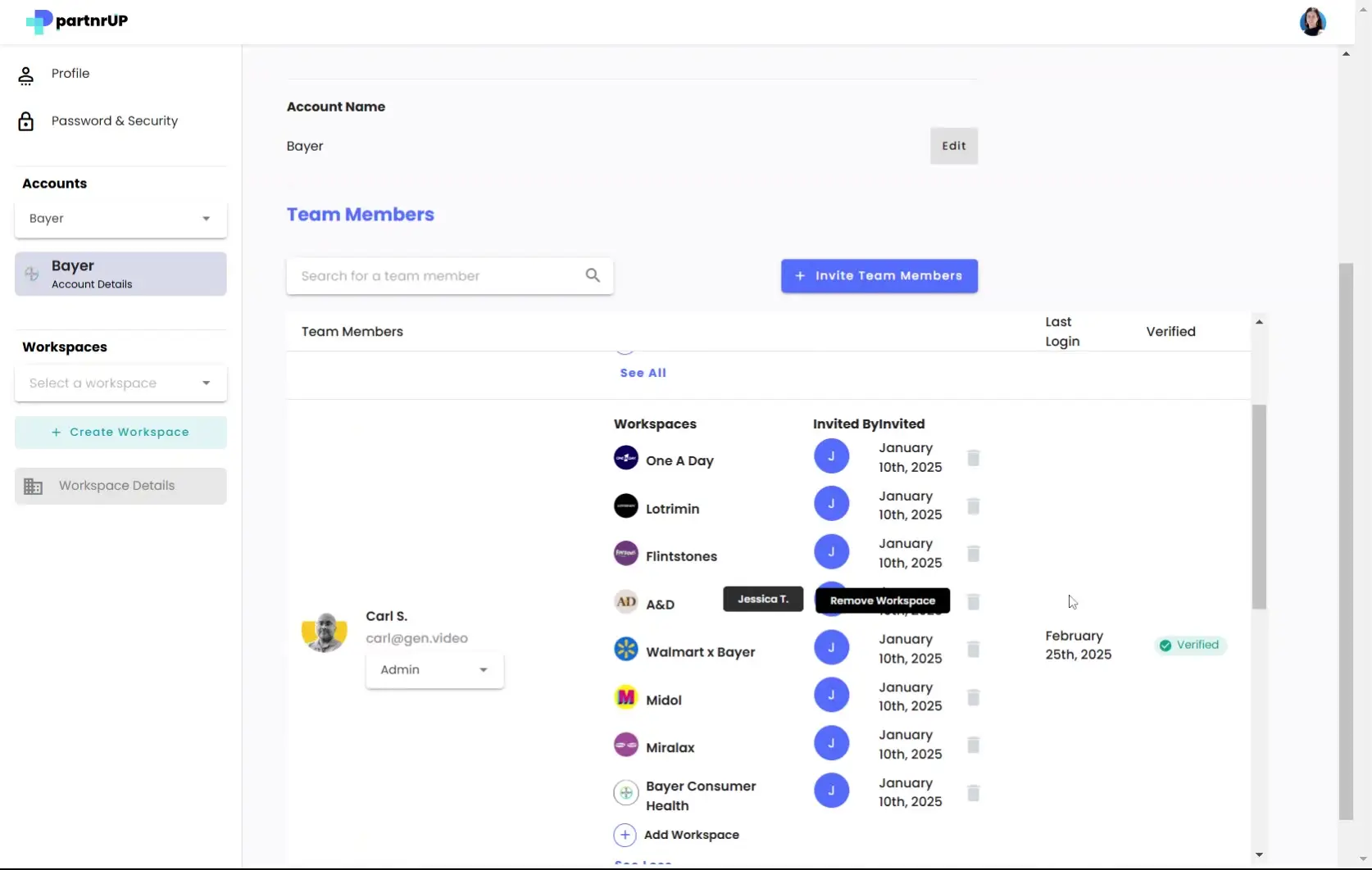Click the partnrUP logo

coord(75,21)
